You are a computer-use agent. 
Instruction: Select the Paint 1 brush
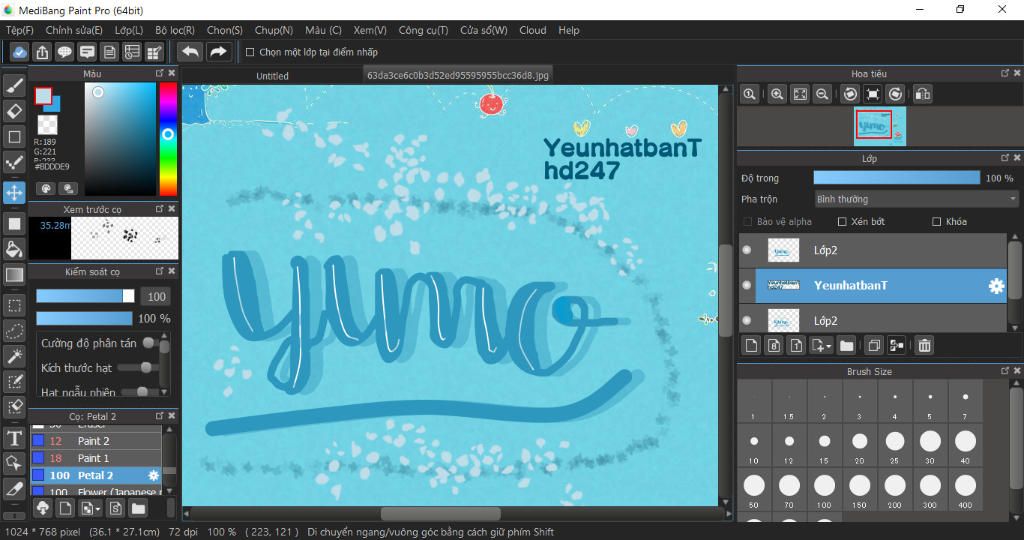pyautogui.click(x=96, y=458)
